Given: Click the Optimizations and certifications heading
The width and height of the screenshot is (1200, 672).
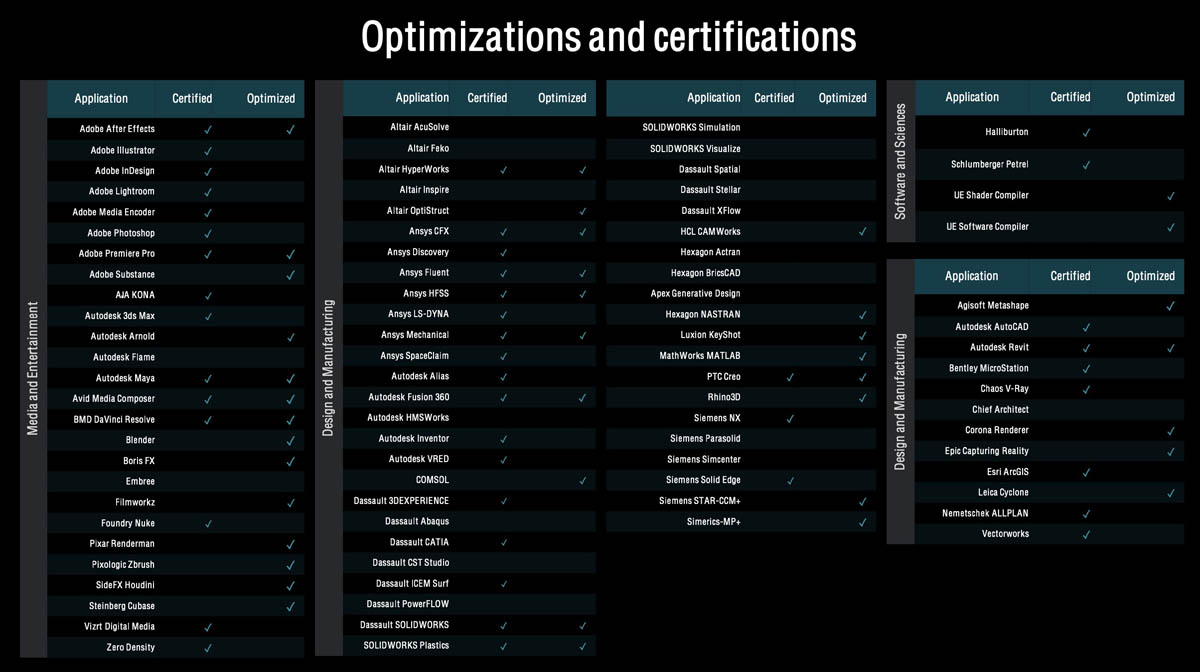Looking at the screenshot, I should pyautogui.click(x=608, y=37).
